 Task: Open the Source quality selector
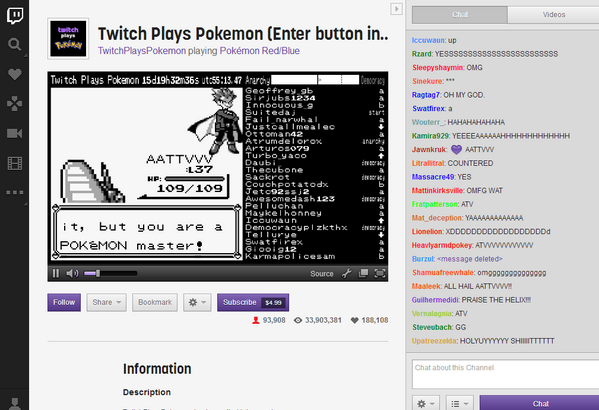[x=322, y=274]
